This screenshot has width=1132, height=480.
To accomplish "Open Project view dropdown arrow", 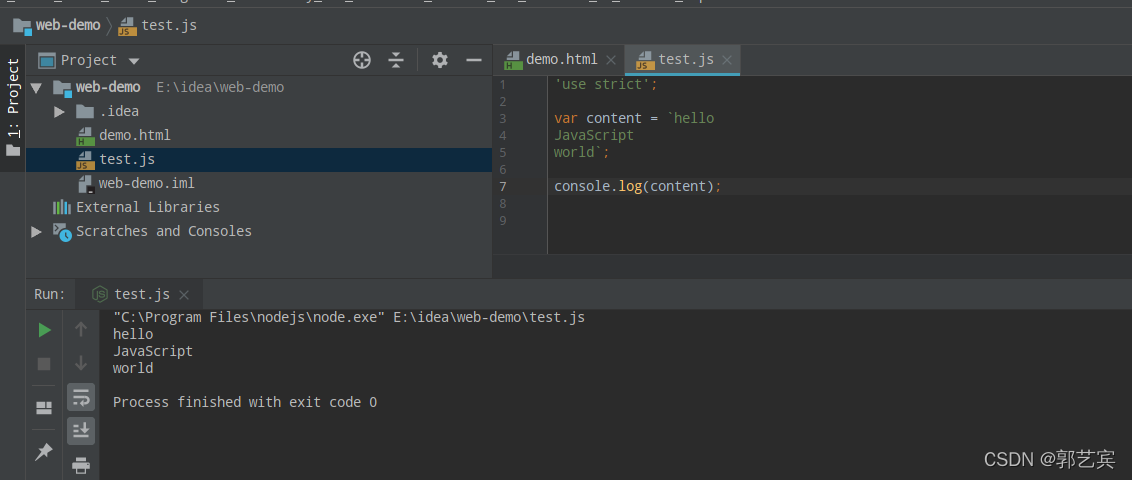I will click(x=134, y=61).
